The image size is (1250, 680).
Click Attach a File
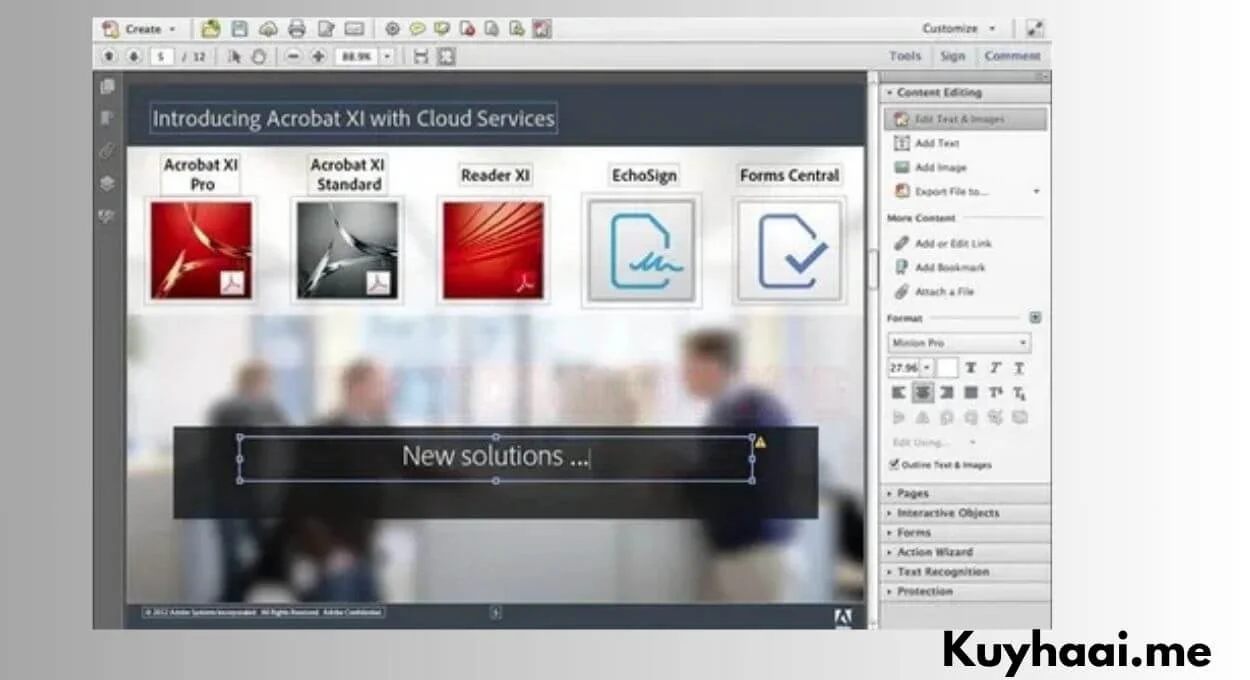pos(933,291)
